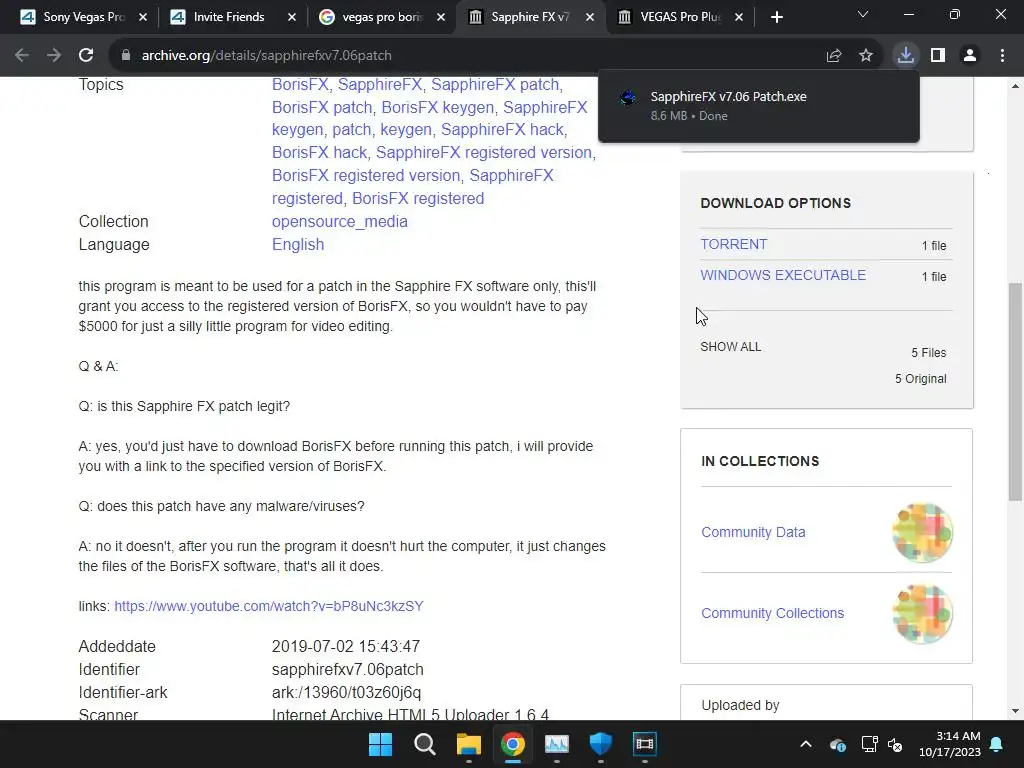Viewport: 1024px width, 768px height.
Task: Bookmark this page with the star icon
Action: tap(866, 56)
